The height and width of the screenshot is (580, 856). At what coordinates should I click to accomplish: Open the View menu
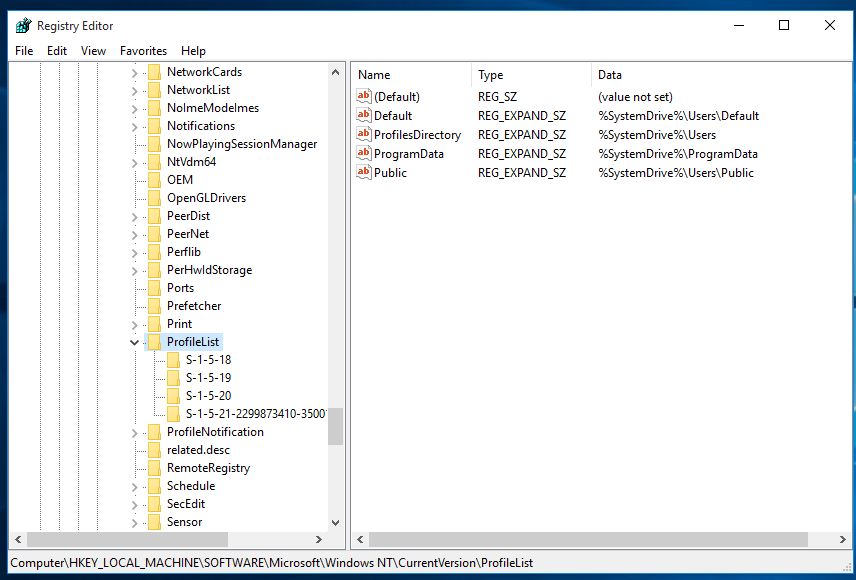point(93,51)
